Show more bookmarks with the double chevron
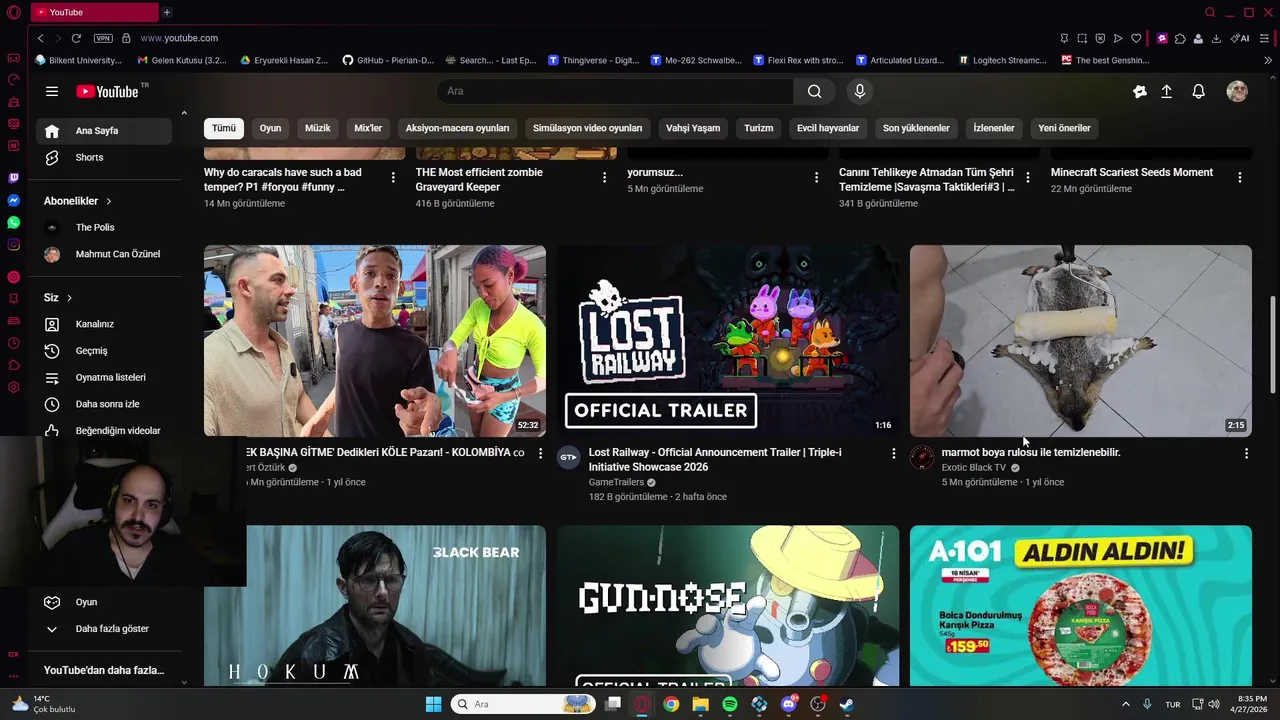Viewport: 1280px width, 720px height. pos(1268,60)
